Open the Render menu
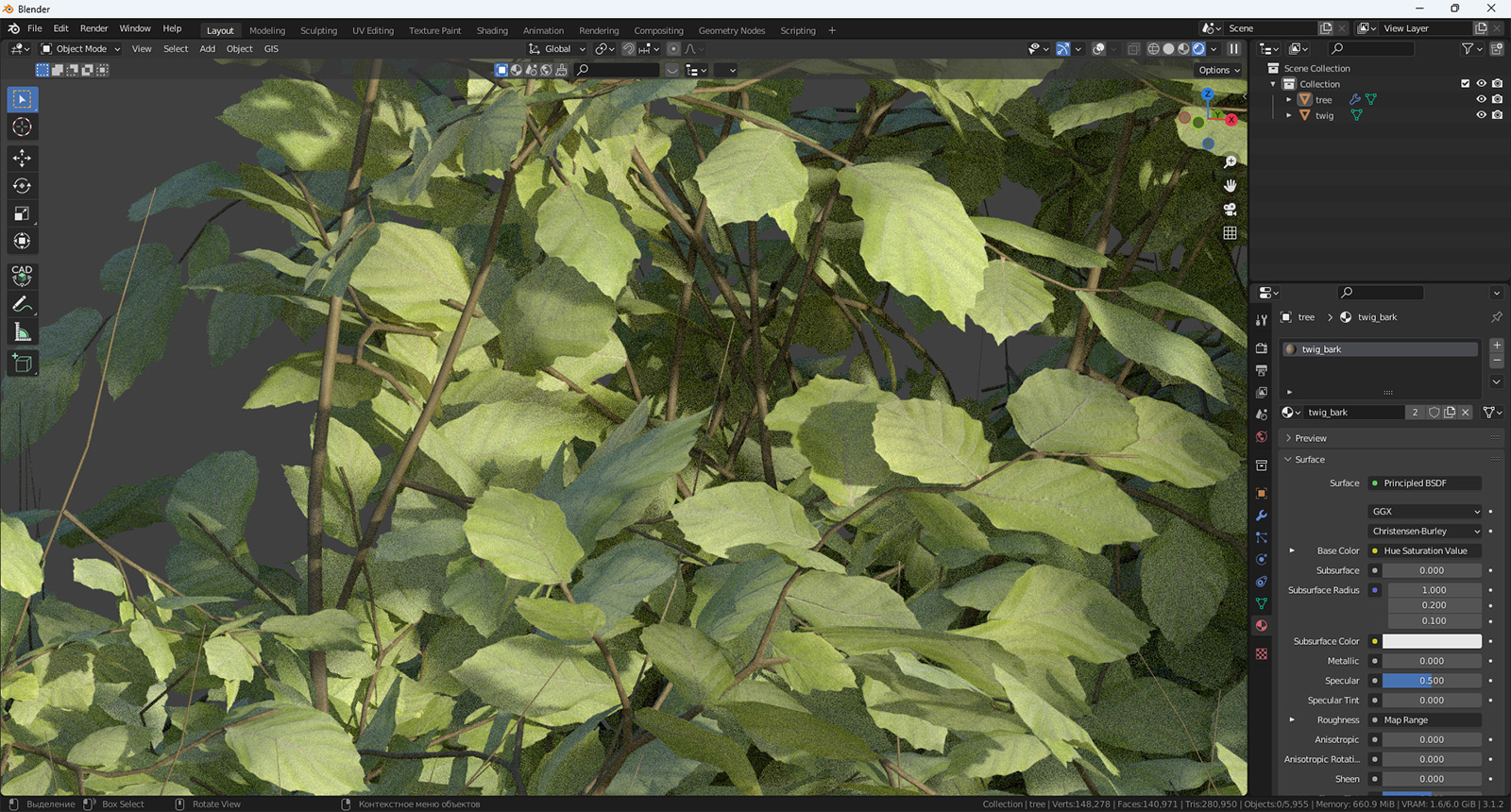Screen dimensions: 1511x812 [x=93, y=29]
